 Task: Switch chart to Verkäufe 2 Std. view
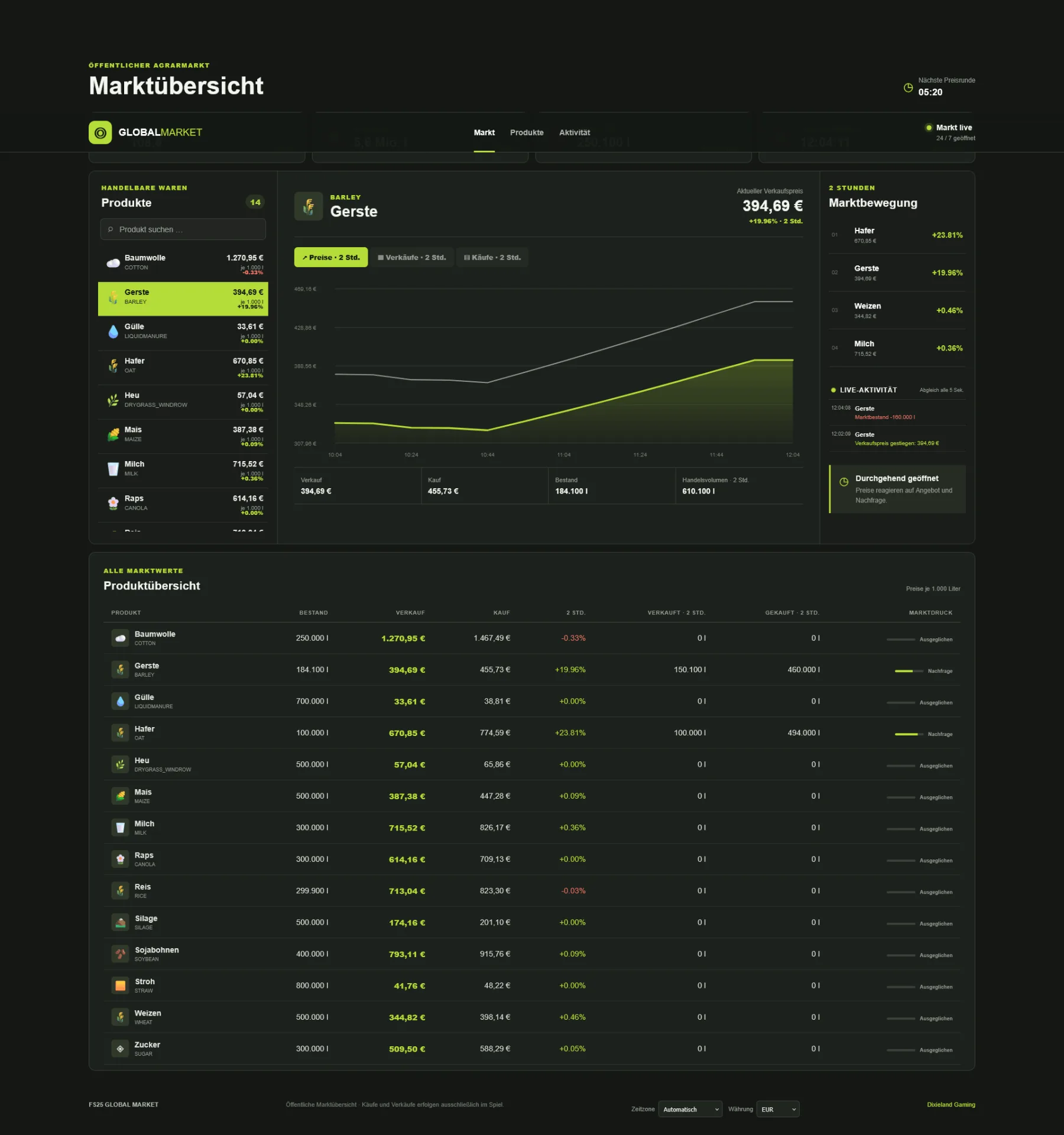tap(412, 257)
